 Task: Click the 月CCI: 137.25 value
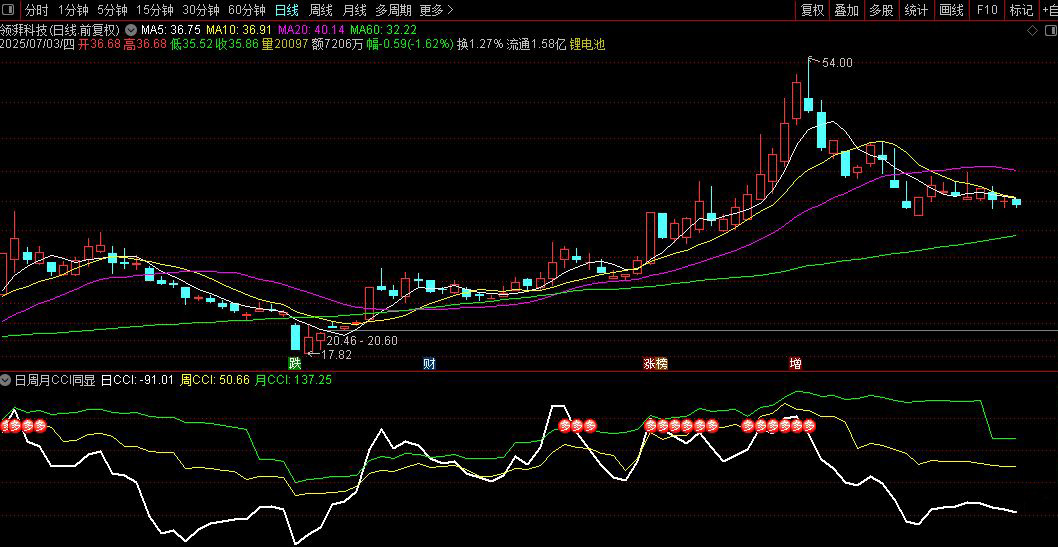tap(293, 380)
